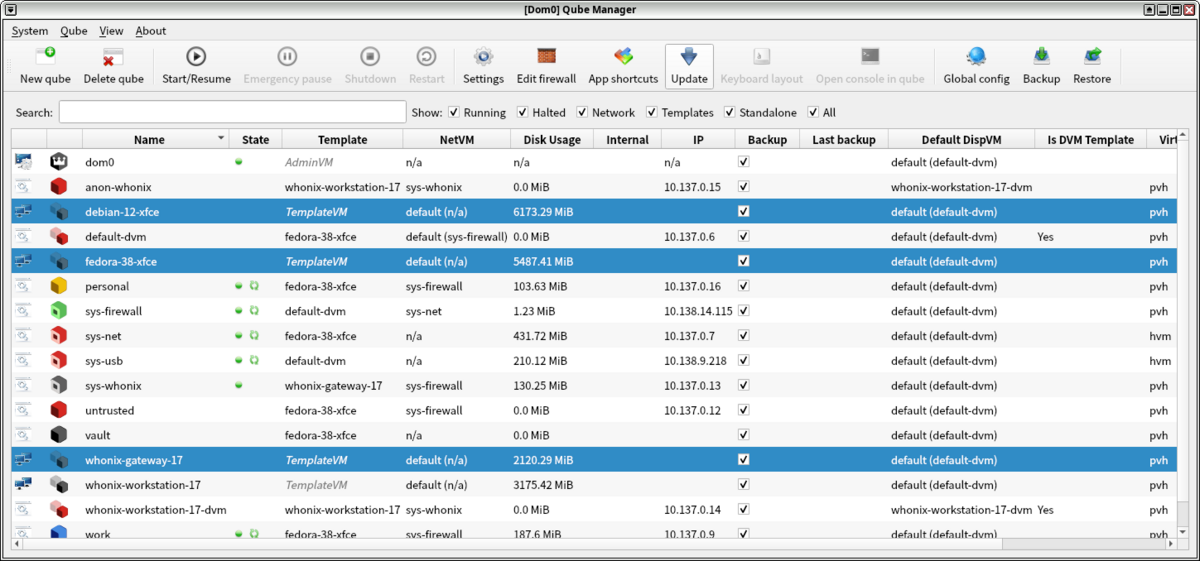Toggle the Standalone filter checkbox
Viewport: 1200px width, 561px height.
tap(730, 112)
